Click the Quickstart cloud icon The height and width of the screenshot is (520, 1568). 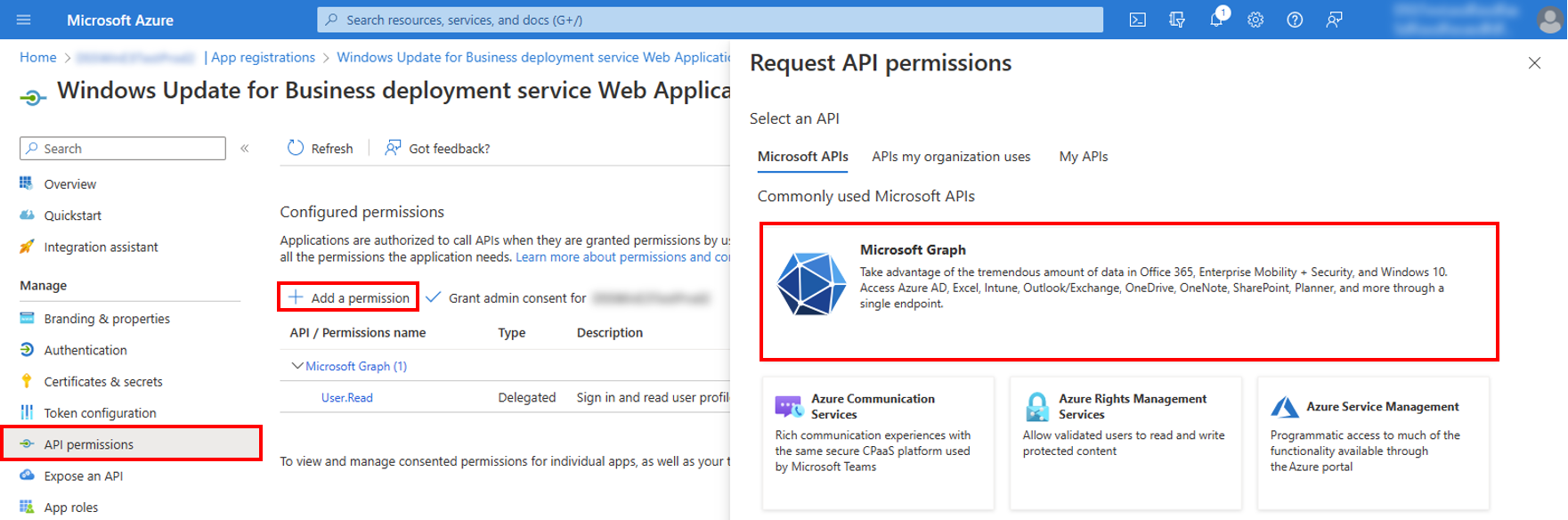27,215
